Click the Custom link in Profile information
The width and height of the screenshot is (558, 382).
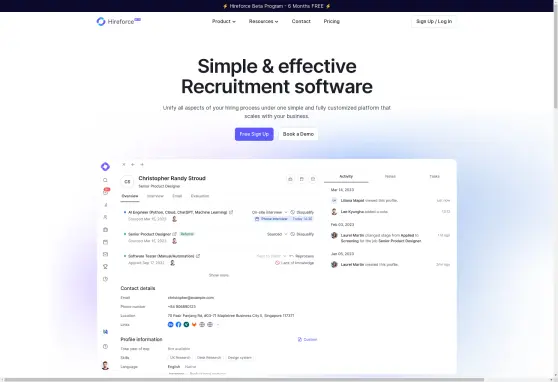tap(307, 340)
